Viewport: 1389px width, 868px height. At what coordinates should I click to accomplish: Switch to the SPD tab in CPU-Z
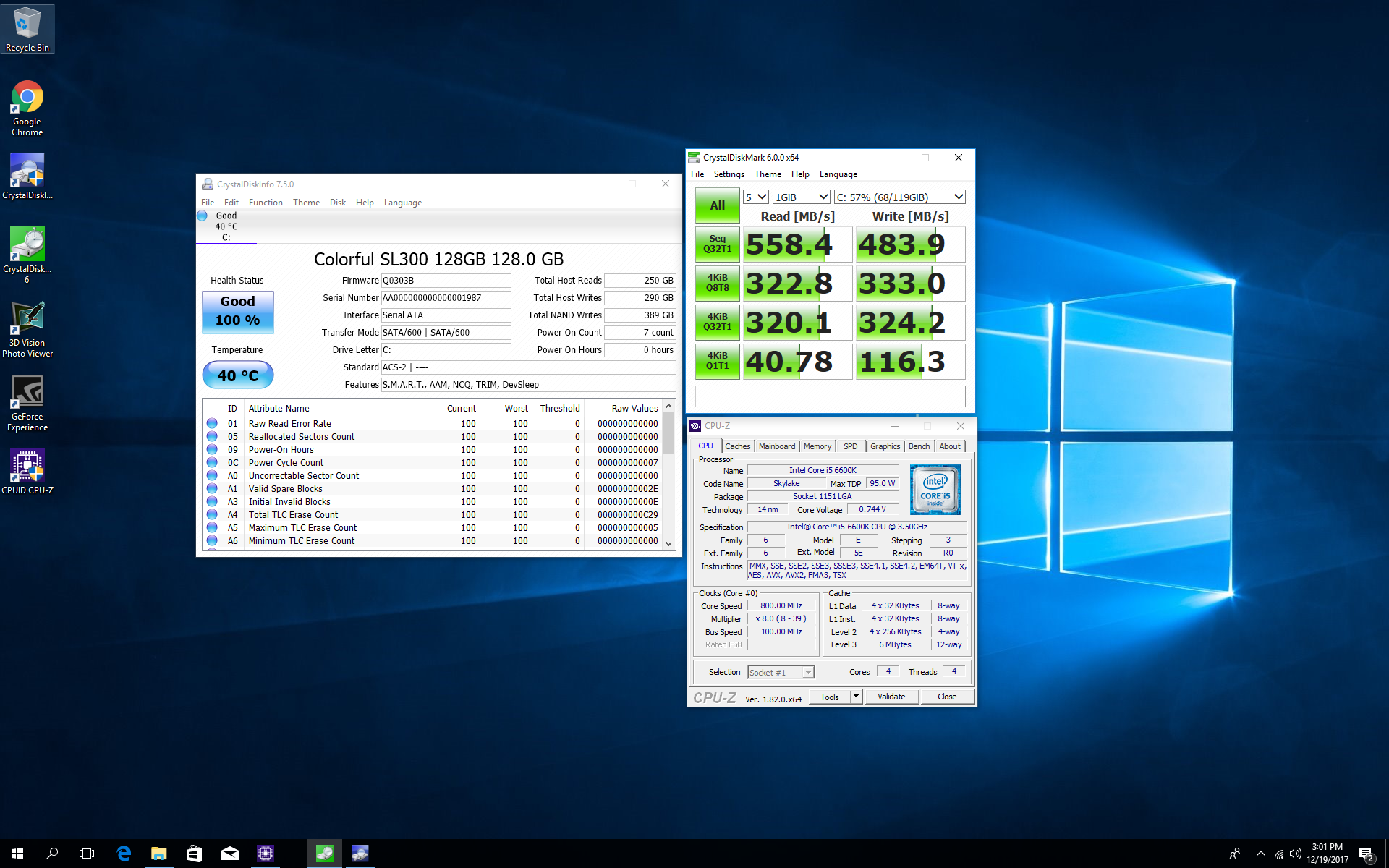tap(851, 446)
